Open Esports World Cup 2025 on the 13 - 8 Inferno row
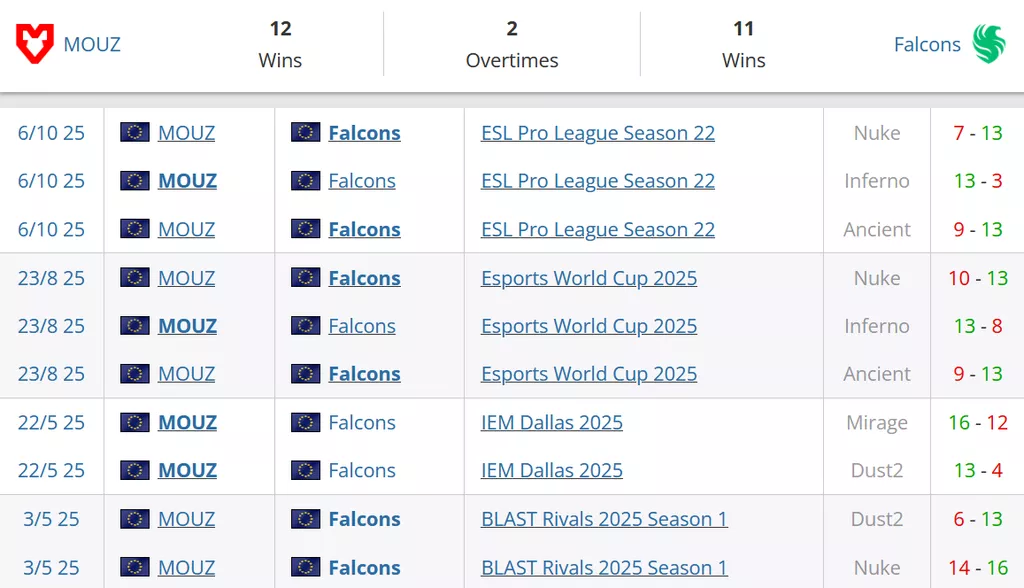 (589, 326)
